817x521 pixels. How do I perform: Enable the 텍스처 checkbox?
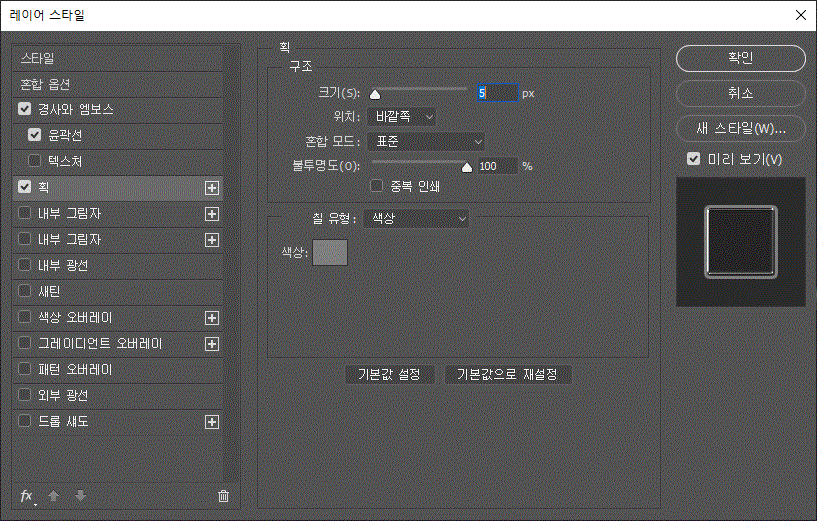pyautogui.click(x=34, y=160)
